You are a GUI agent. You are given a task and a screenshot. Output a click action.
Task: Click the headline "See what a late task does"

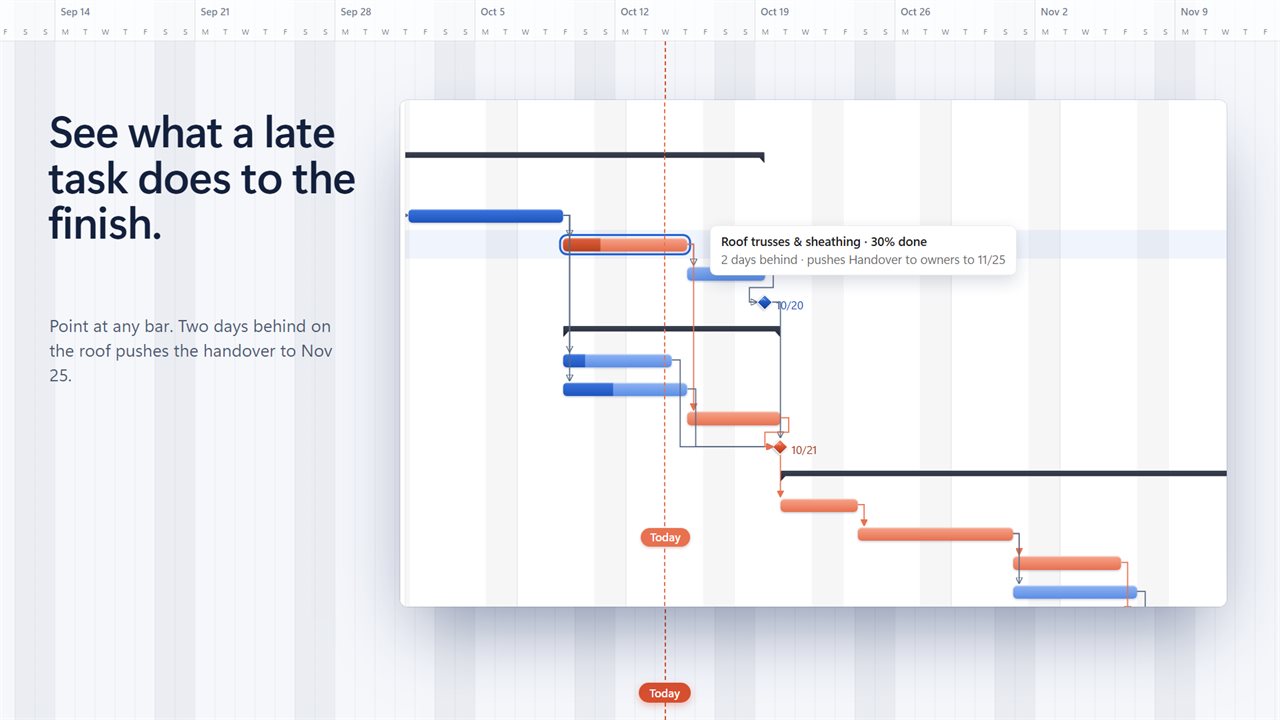(x=202, y=177)
